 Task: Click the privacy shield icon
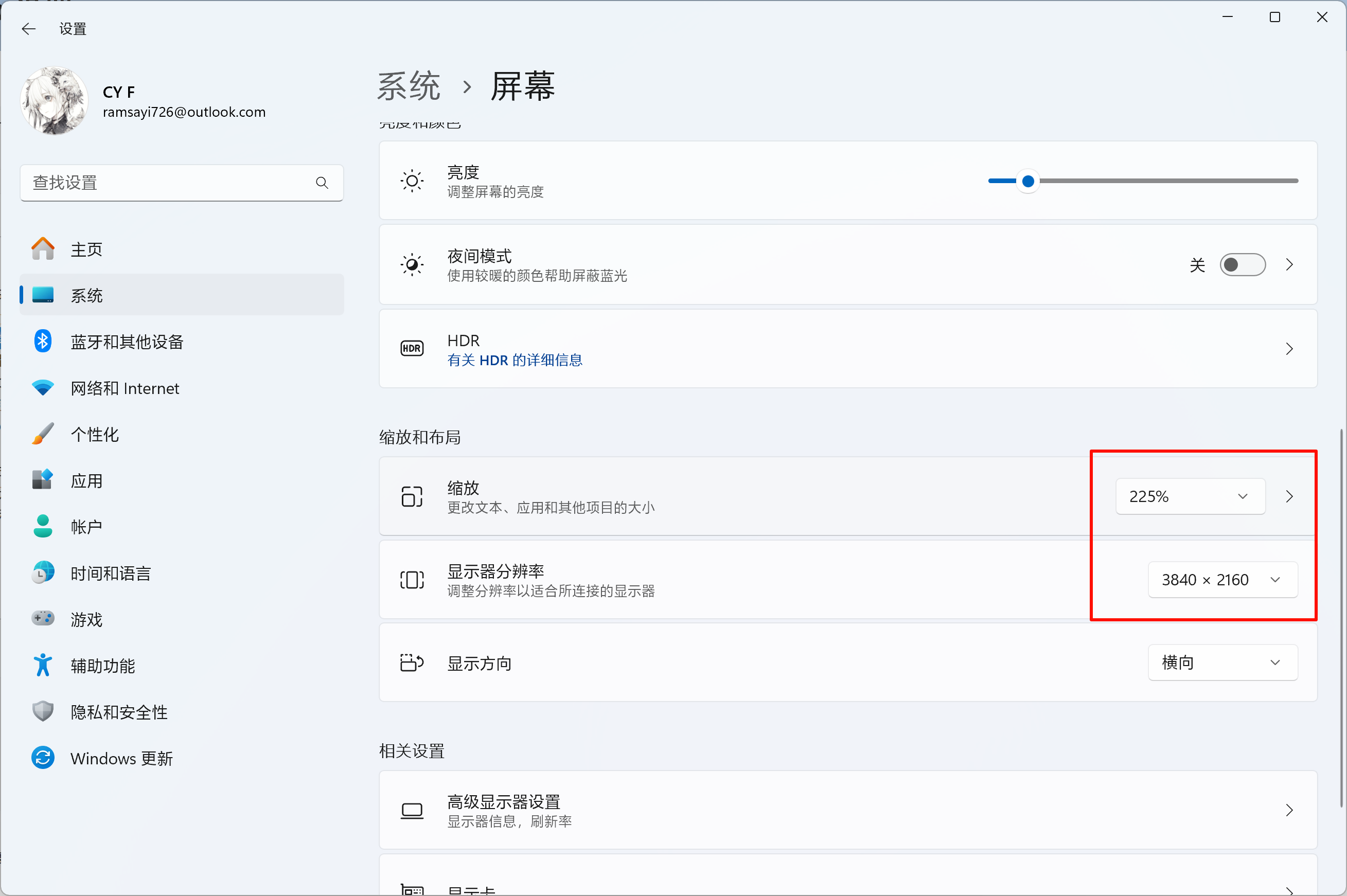(43, 712)
